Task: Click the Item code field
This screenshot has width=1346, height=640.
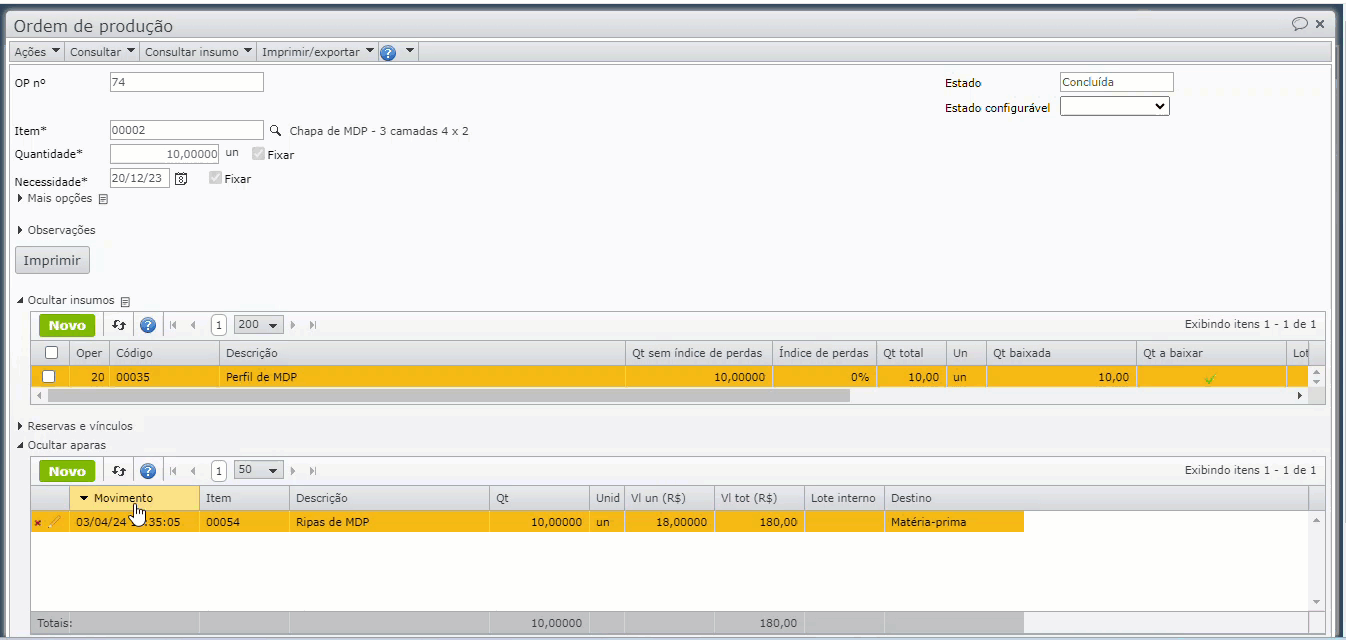Action: [x=187, y=130]
